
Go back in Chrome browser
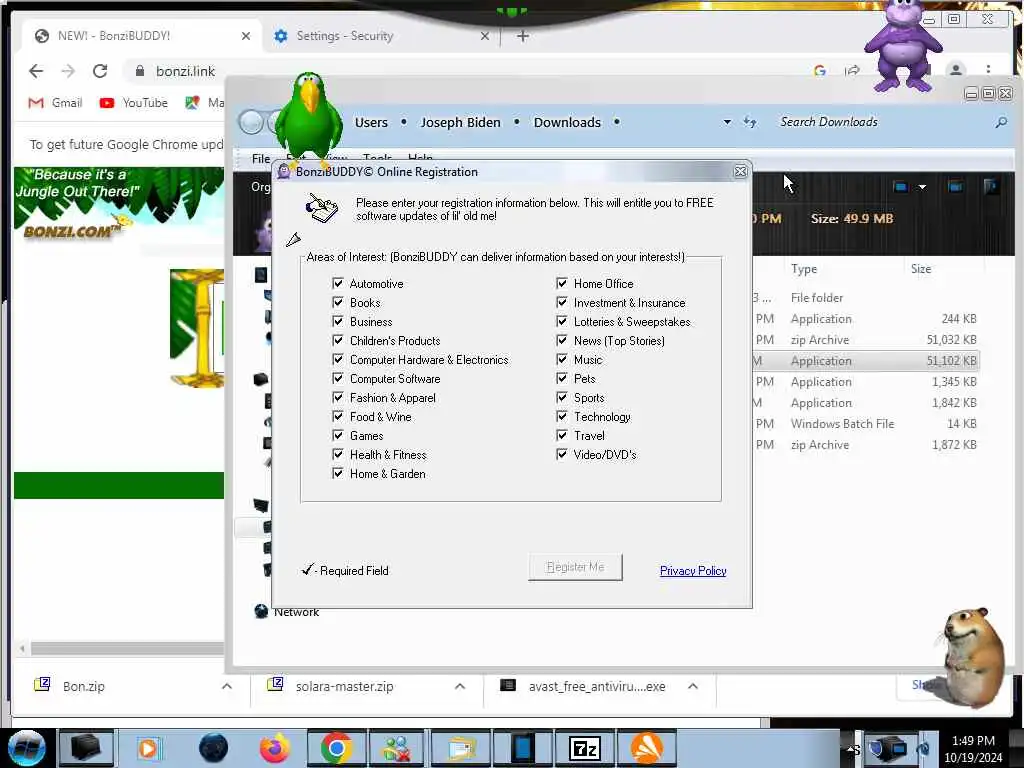coord(36,71)
